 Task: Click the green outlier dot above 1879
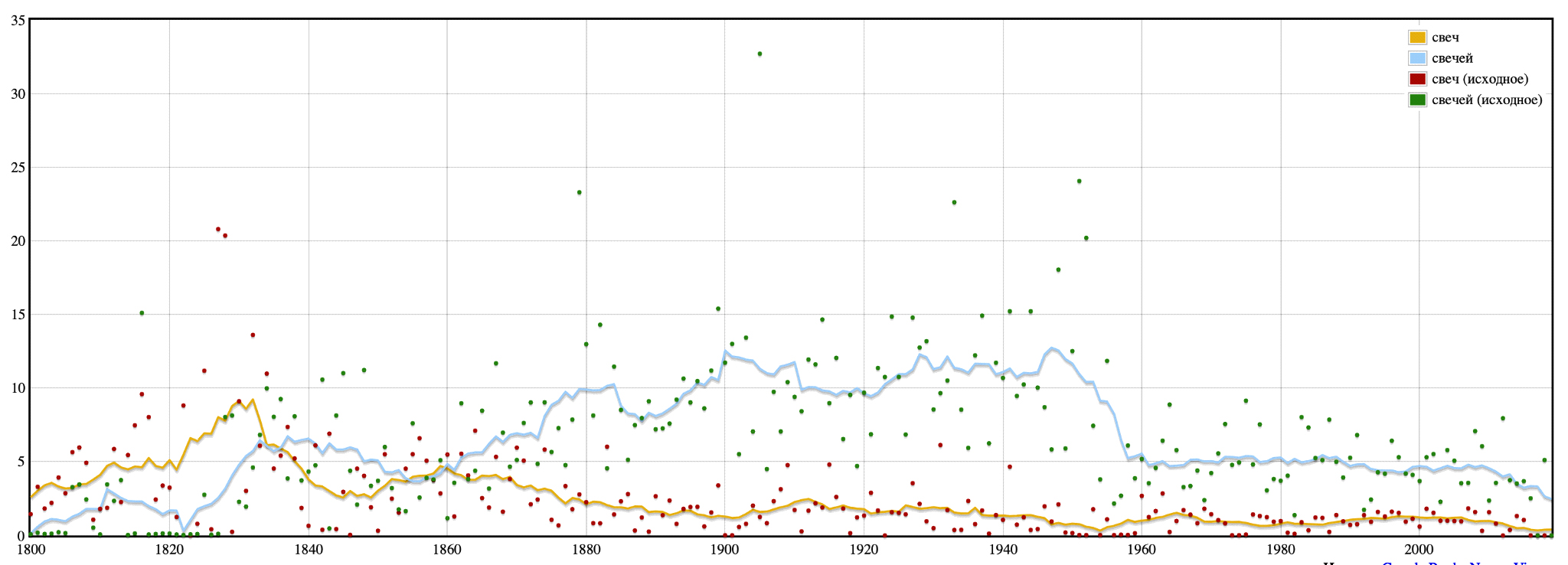(x=580, y=193)
